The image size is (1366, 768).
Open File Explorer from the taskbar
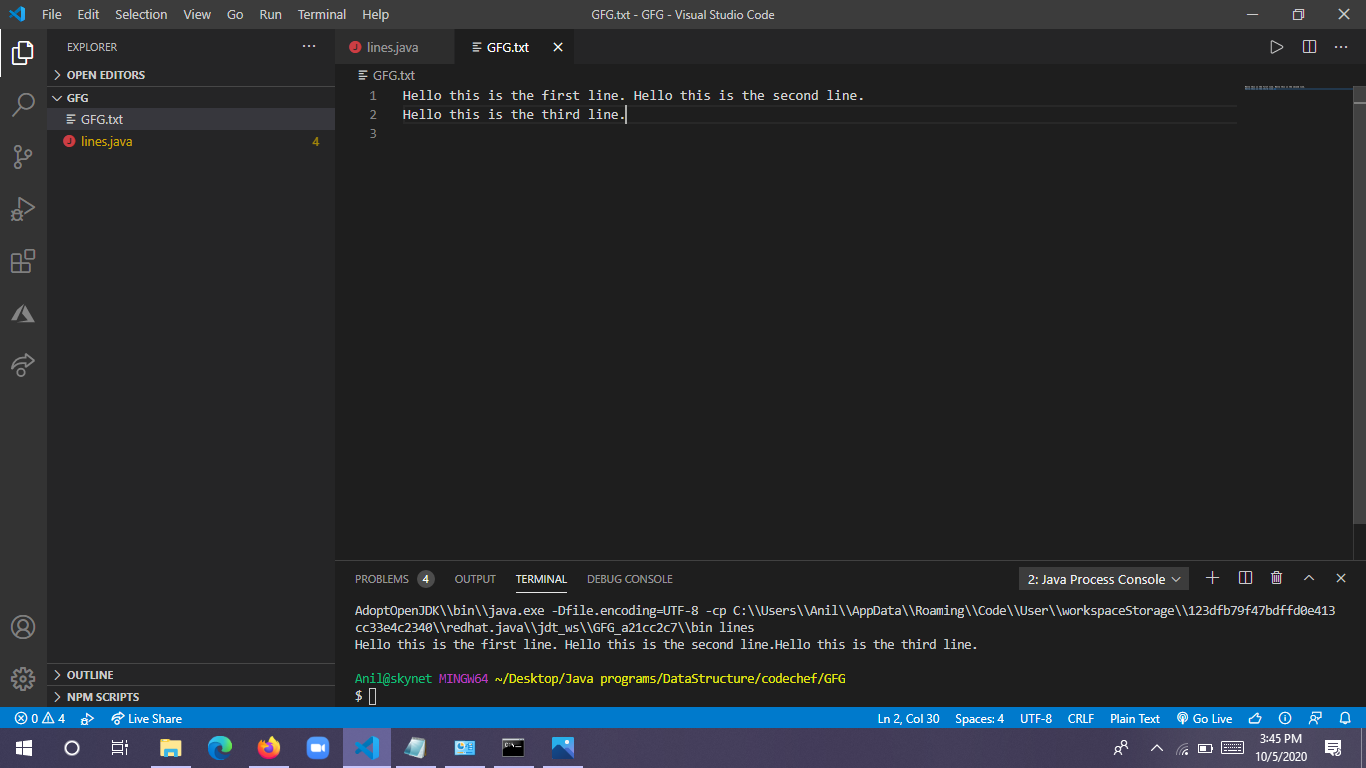(x=171, y=747)
